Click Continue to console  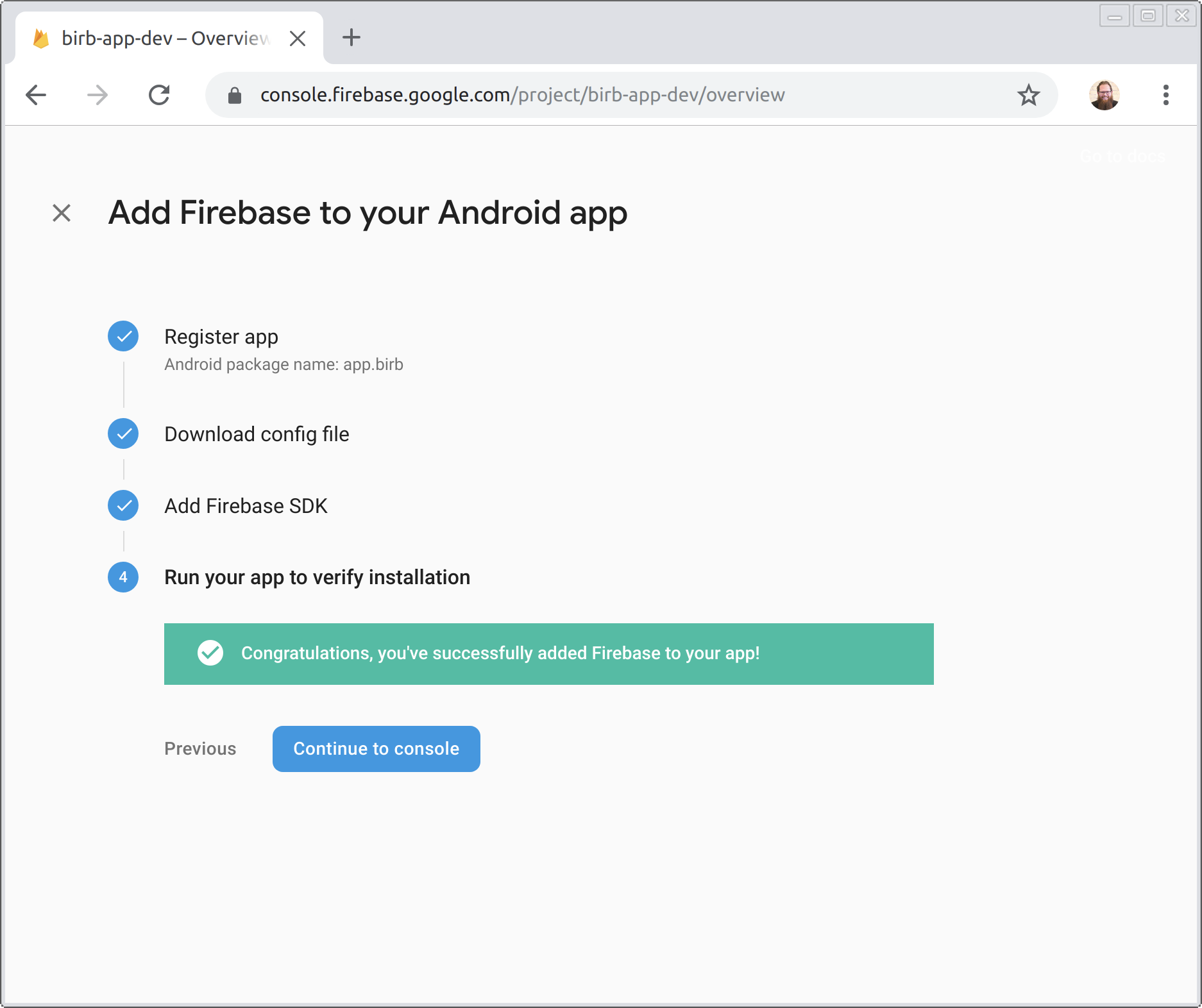376,748
